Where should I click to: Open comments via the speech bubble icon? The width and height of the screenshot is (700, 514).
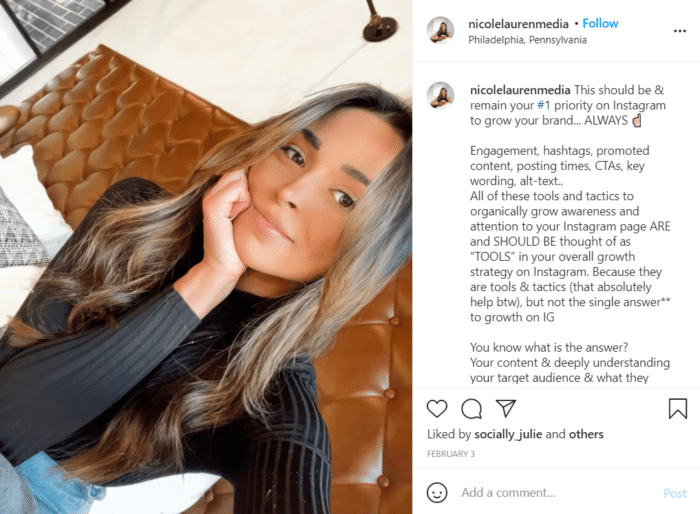471,409
